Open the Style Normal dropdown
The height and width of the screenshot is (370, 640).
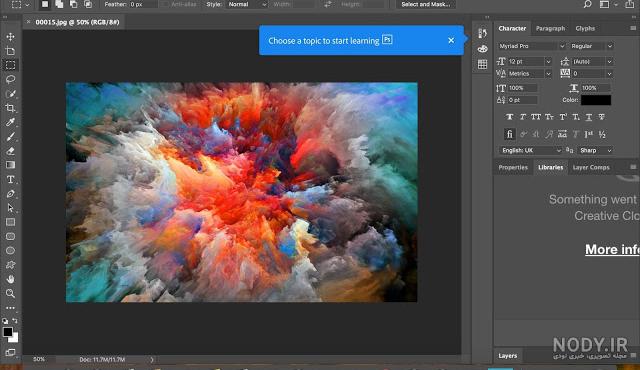[x=247, y=4]
